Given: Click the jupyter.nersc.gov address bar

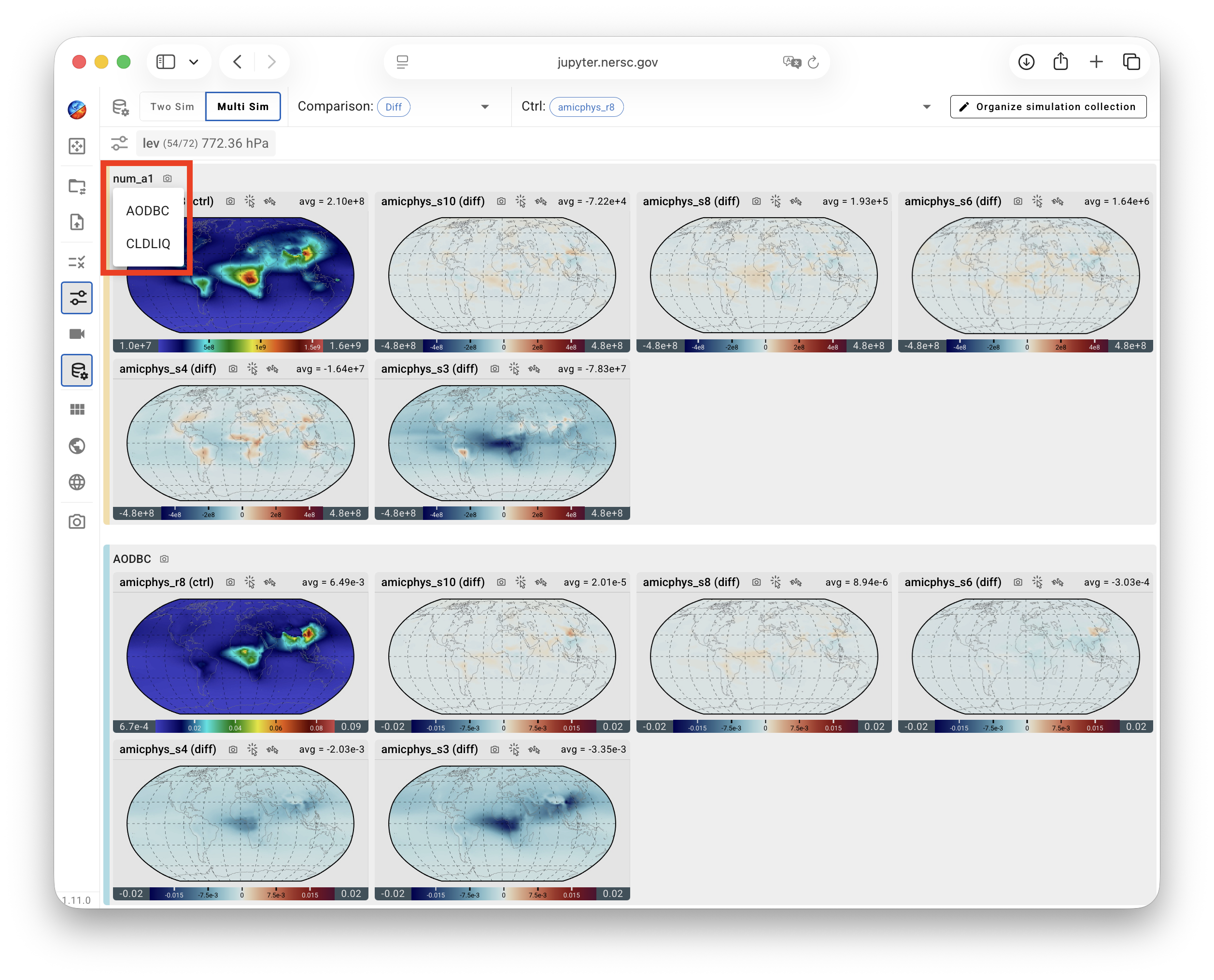Looking at the screenshot, I should 607,62.
